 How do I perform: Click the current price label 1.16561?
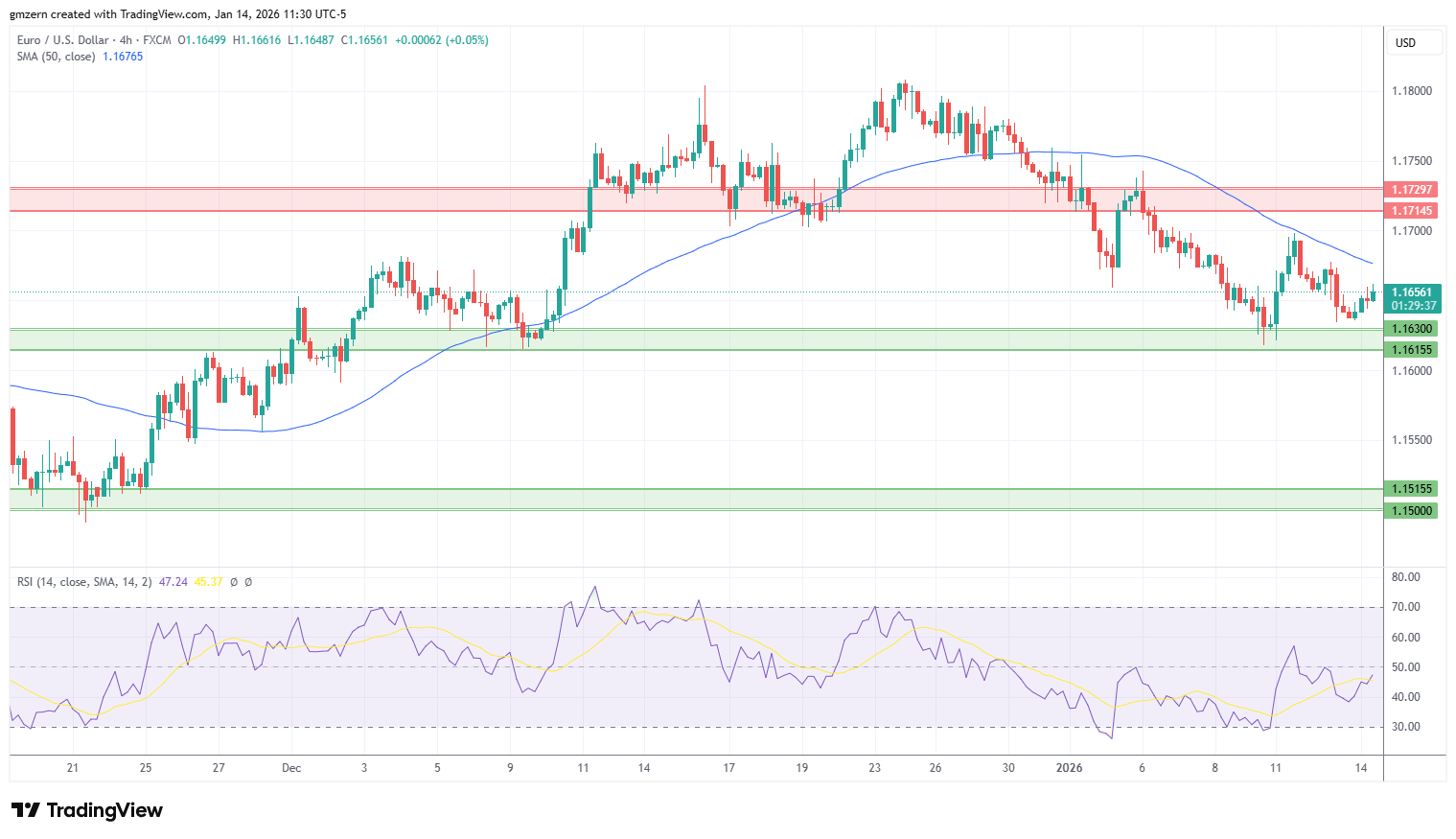(x=1412, y=292)
